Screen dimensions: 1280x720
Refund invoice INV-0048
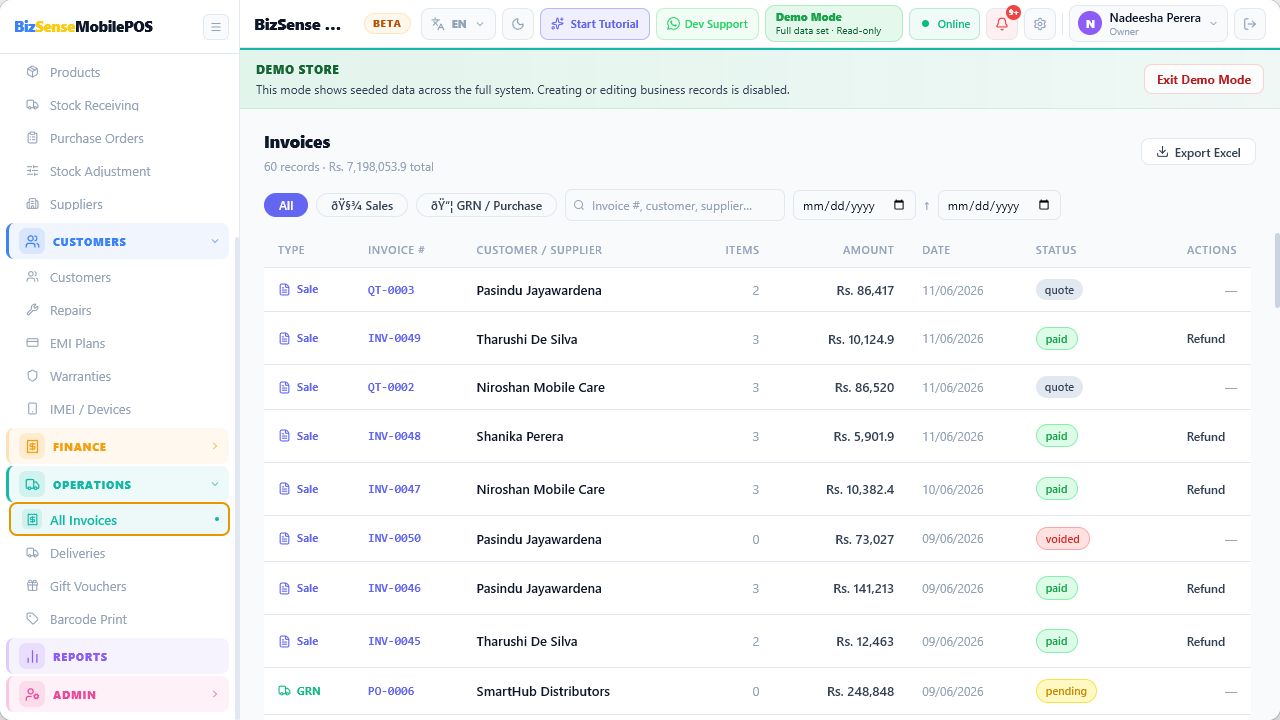[x=1206, y=437]
